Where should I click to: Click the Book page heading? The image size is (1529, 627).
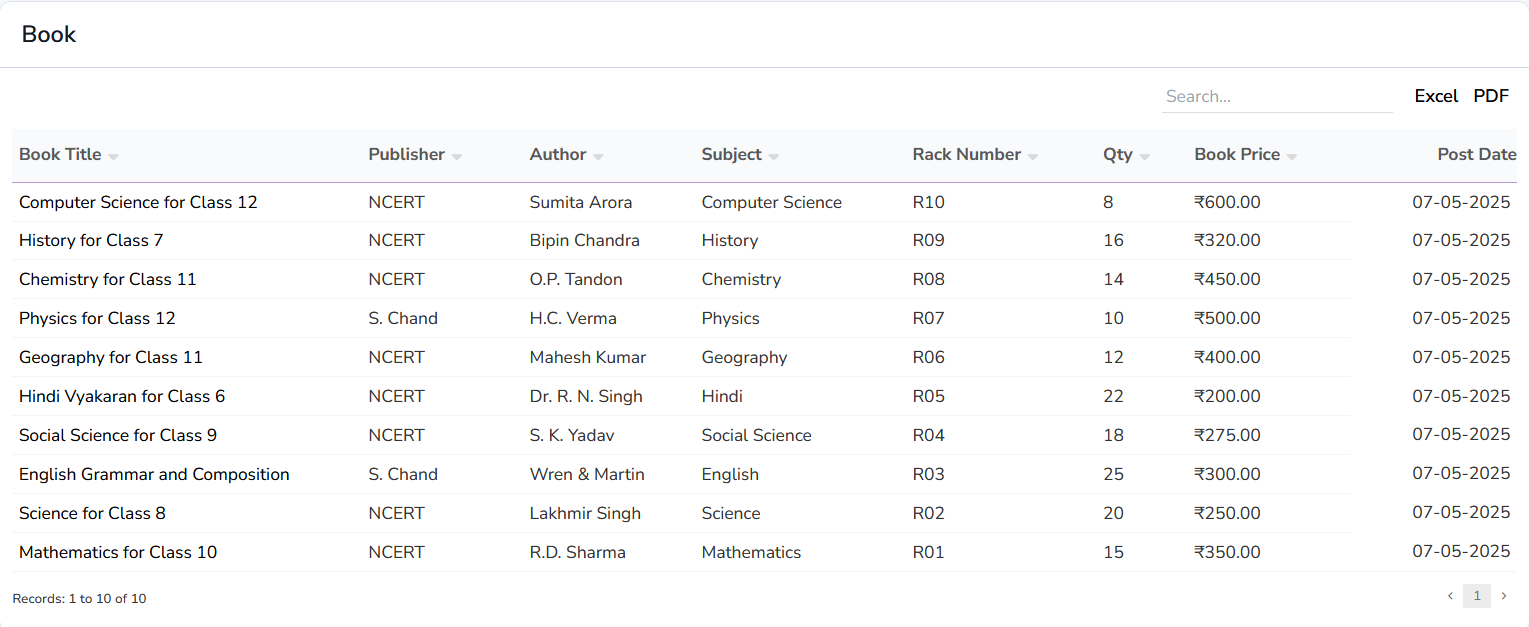pos(48,33)
